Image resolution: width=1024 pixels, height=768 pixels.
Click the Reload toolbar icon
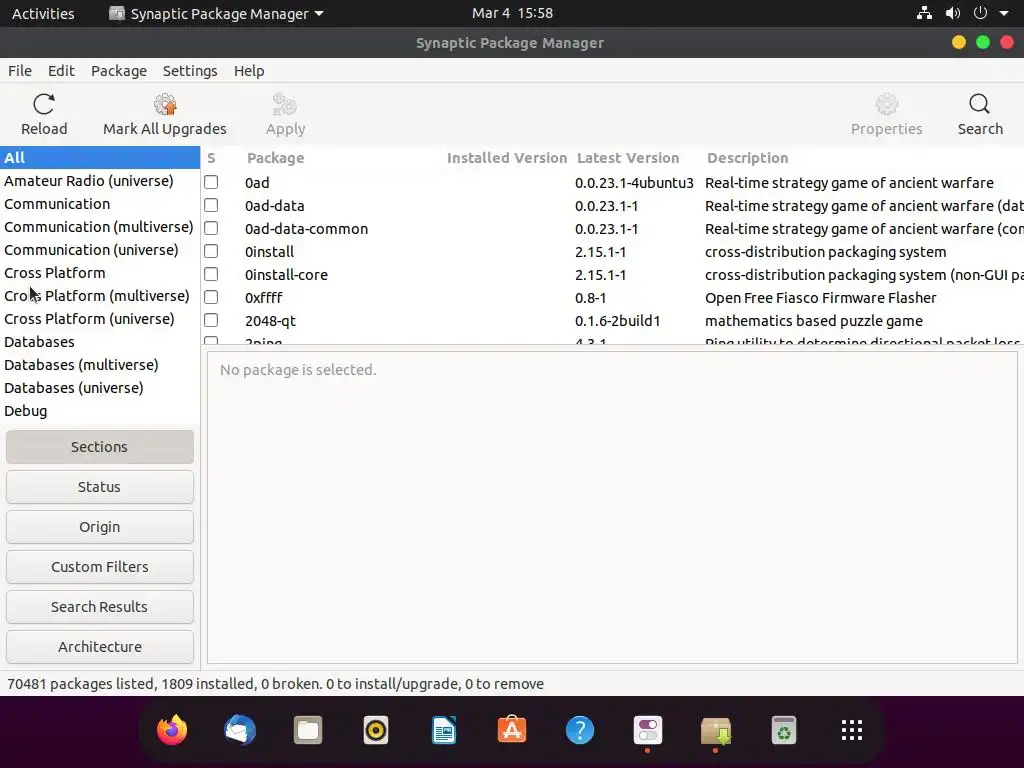44,104
